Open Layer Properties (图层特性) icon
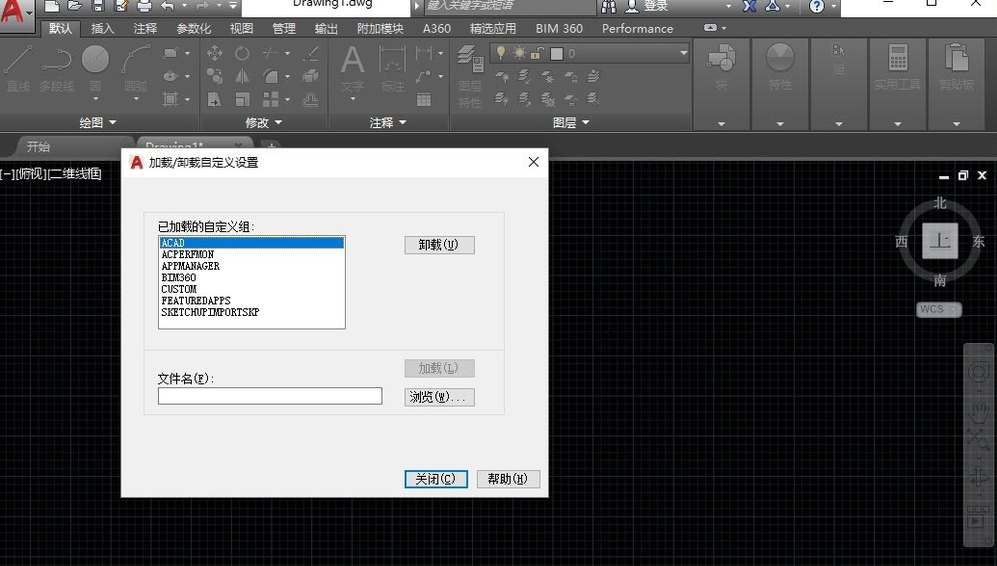This screenshot has width=997, height=566. pos(471,75)
